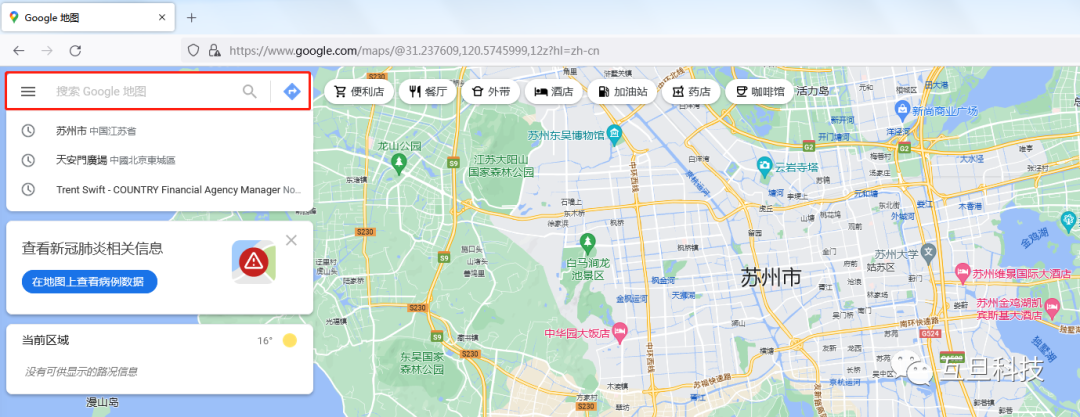The height and width of the screenshot is (417, 1080).
Task: Click the 苏州大学 university marker
Action: pos(928,252)
